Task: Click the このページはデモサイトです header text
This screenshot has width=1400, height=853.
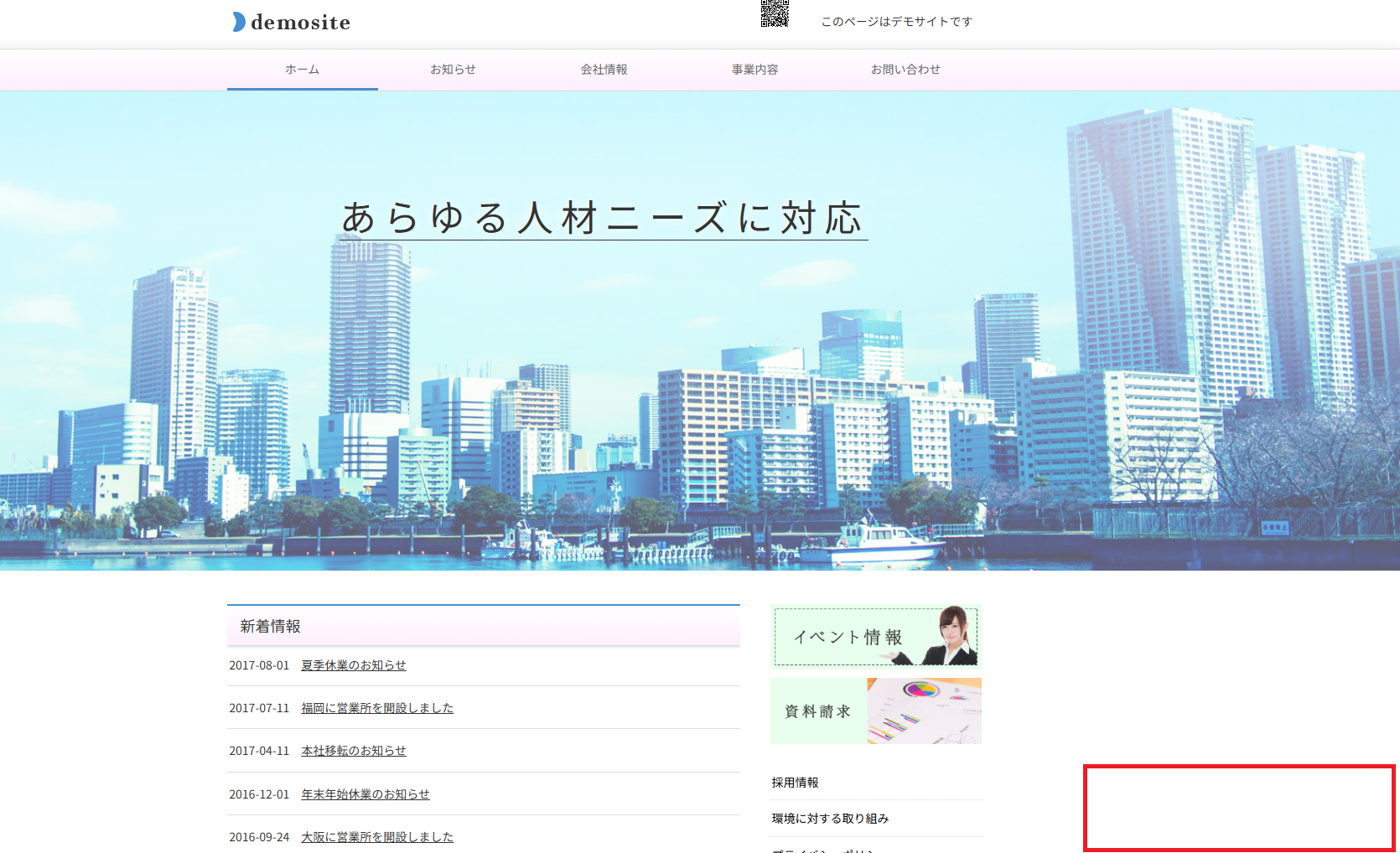Action: tap(896, 22)
